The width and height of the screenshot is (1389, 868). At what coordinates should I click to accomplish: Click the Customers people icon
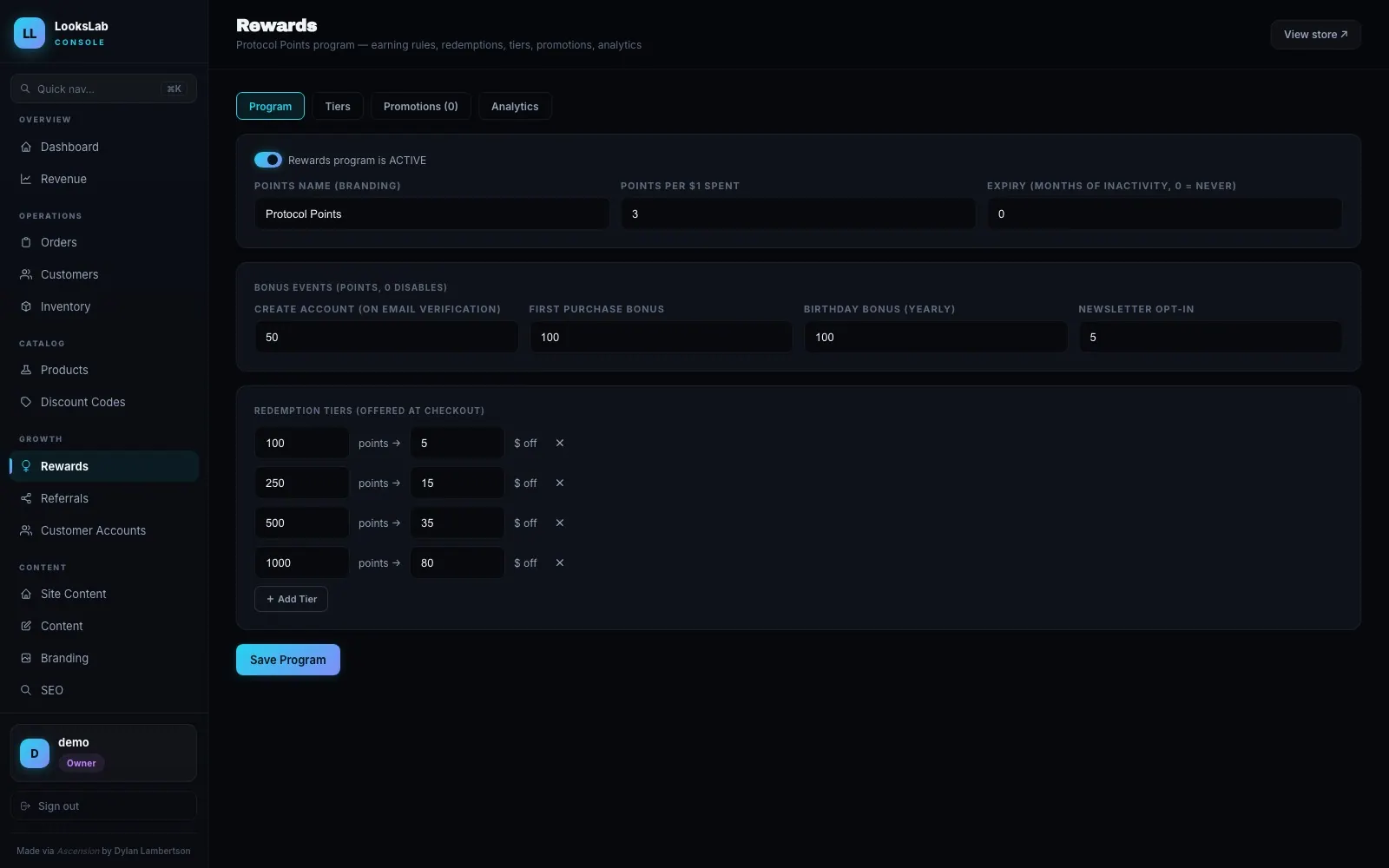[26, 274]
